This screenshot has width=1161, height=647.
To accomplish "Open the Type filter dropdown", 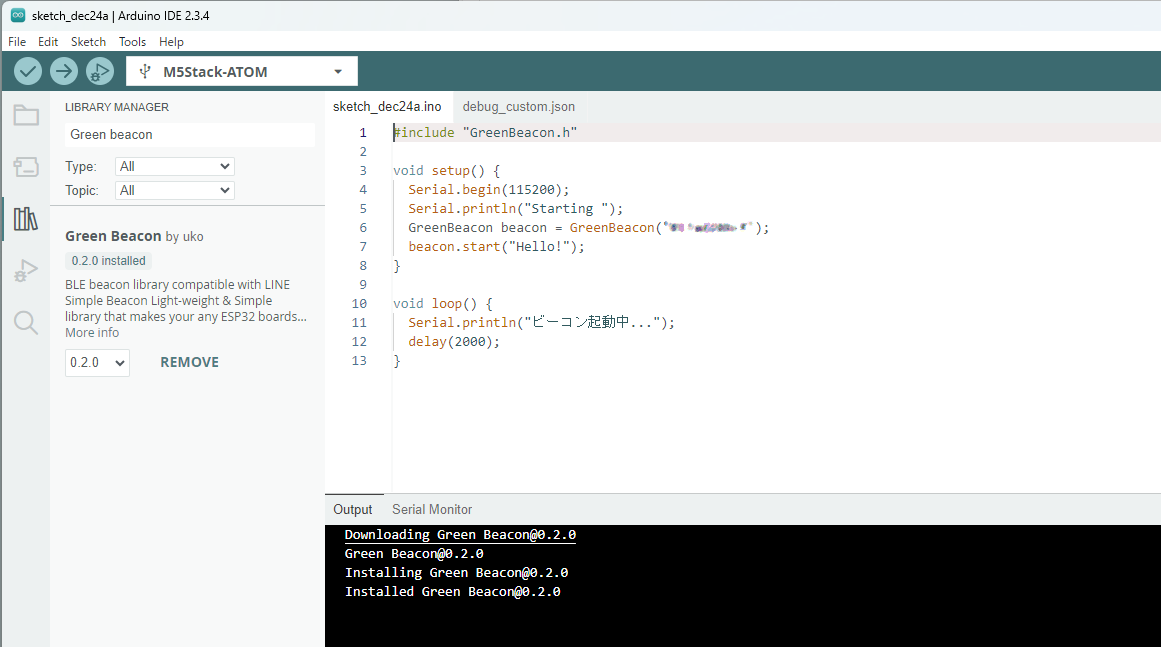I will point(175,167).
